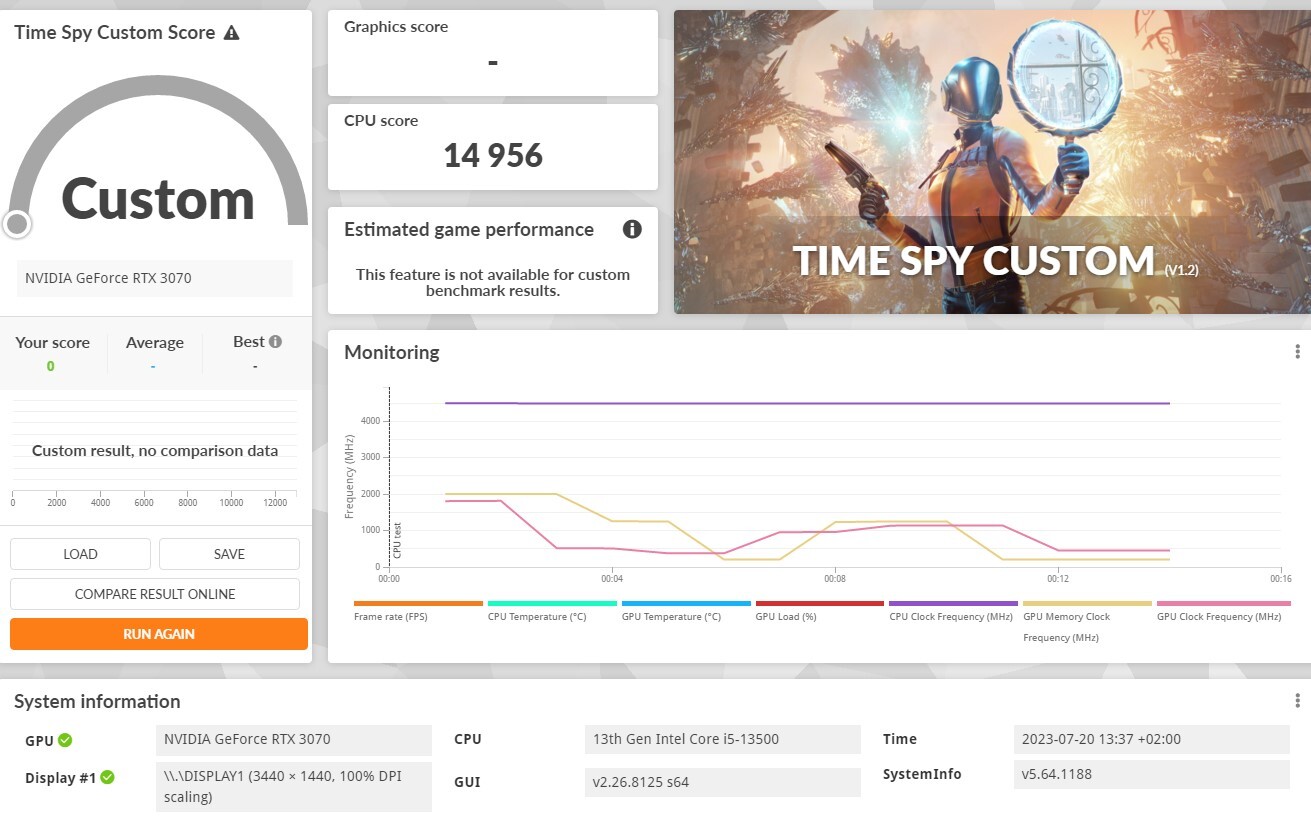Click the Custom result, no comparison data message
This screenshot has width=1311, height=818.
(x=155, y=451)
